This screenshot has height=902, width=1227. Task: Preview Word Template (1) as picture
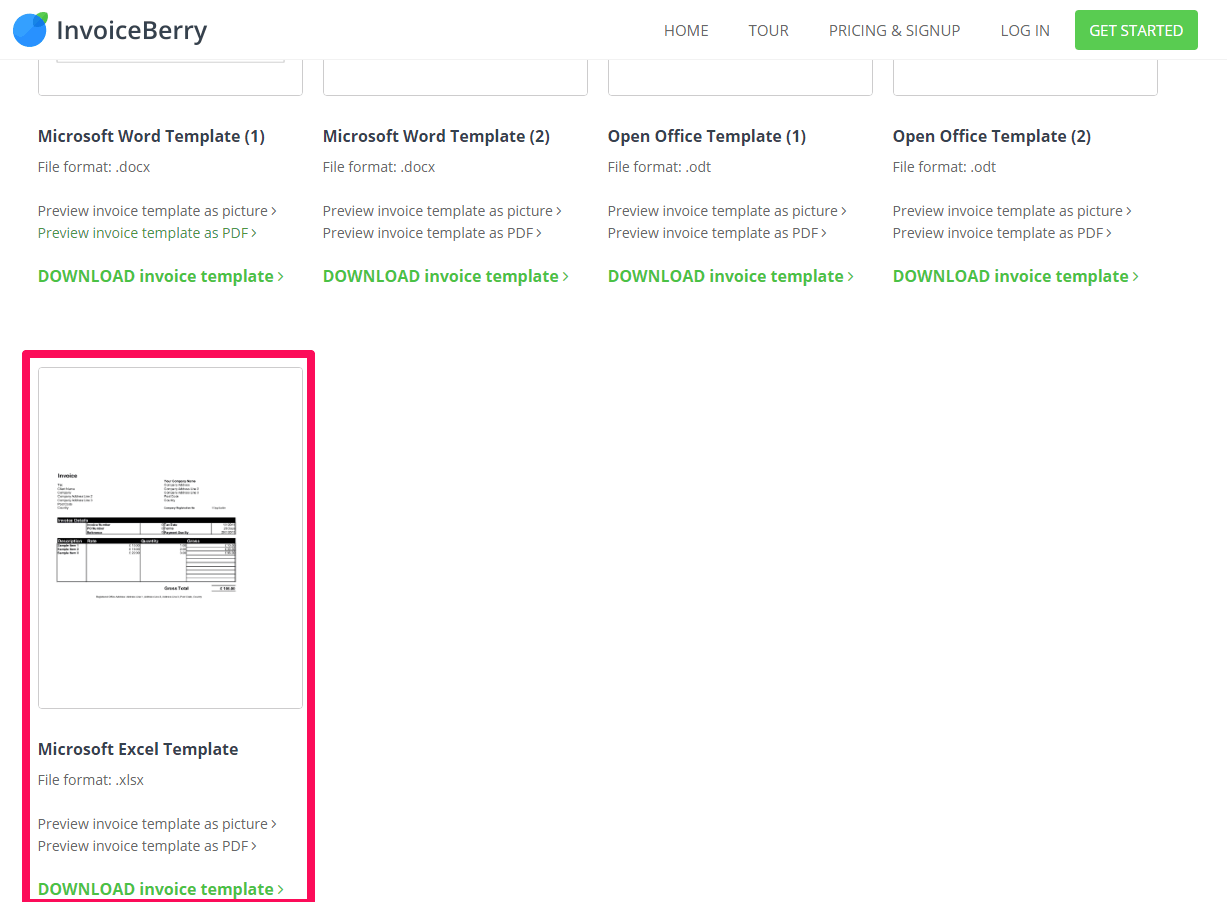click(157, 211)
